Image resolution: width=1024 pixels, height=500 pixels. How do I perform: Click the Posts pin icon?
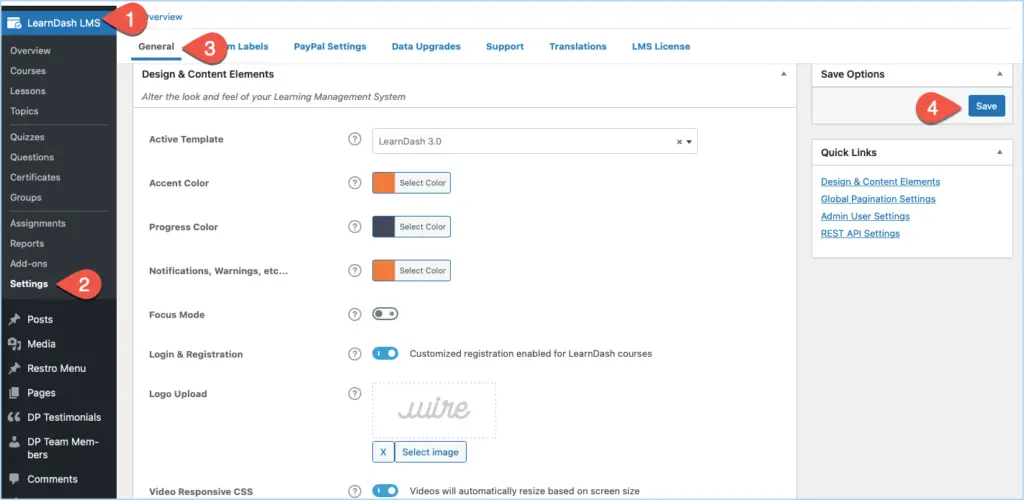(14, 319)
